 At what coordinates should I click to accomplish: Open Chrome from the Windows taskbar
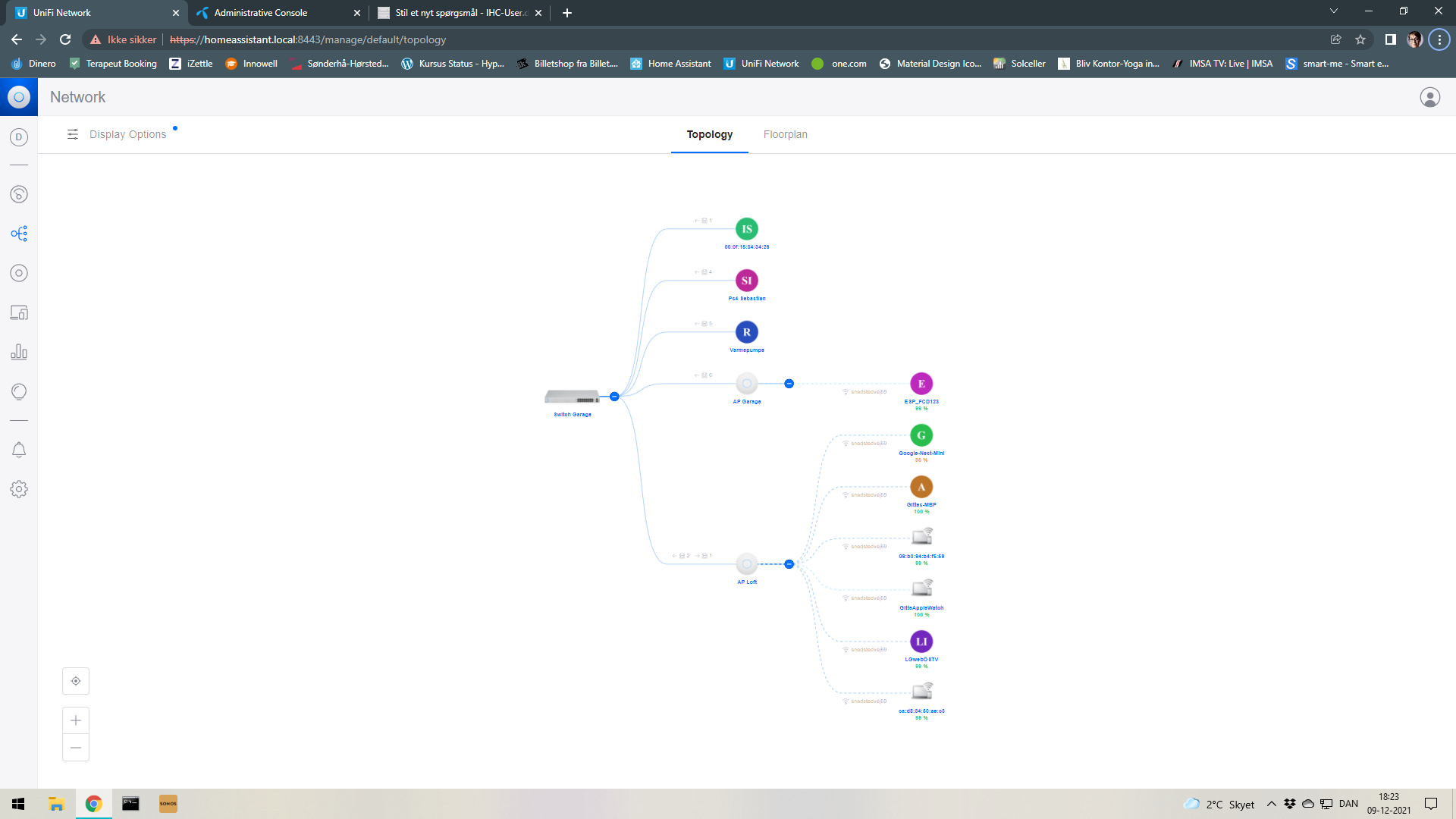pos(93,804)
